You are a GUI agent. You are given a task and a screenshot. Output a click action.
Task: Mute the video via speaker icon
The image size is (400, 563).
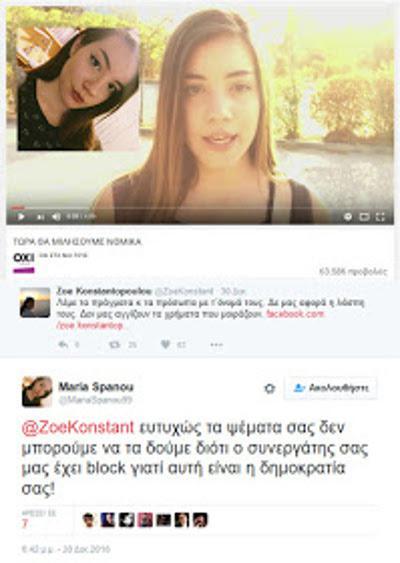pyautogui.click(x=56, y=217)
